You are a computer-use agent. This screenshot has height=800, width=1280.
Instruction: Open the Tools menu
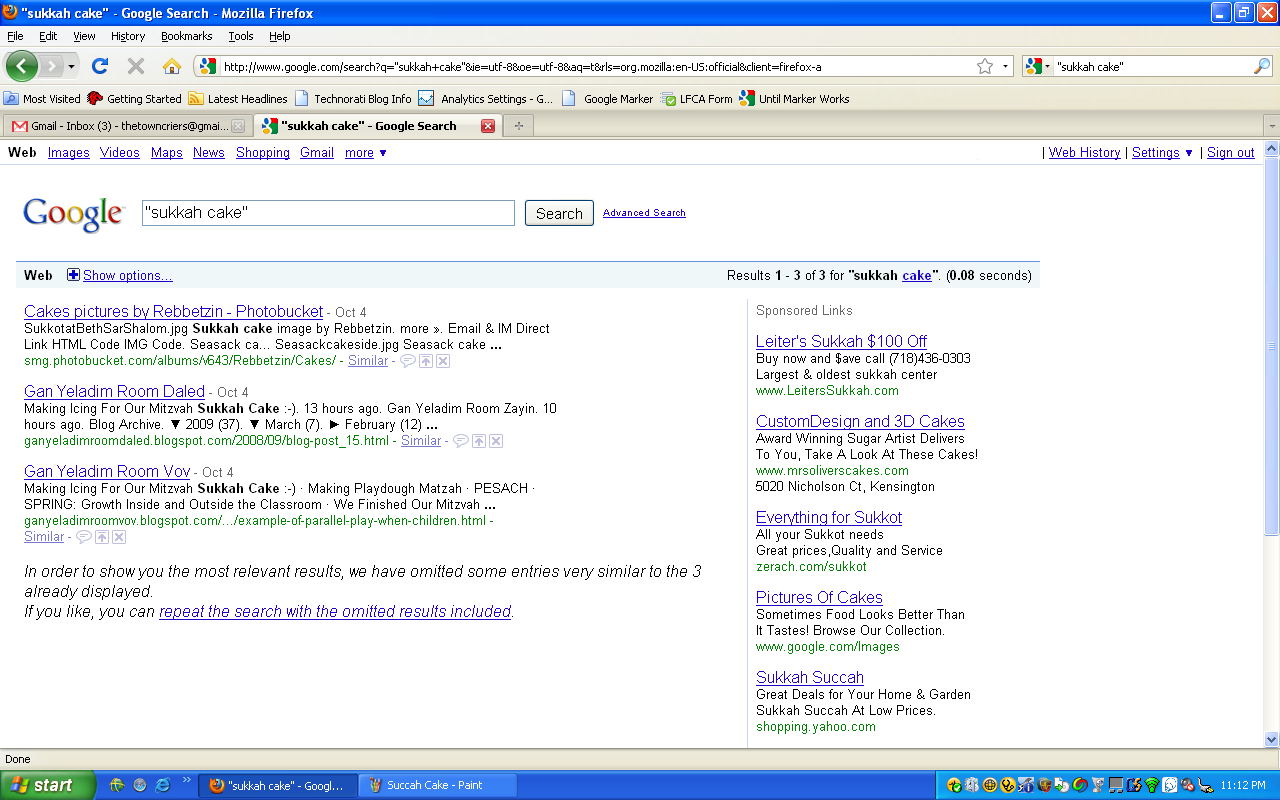[x=241, y=36]
